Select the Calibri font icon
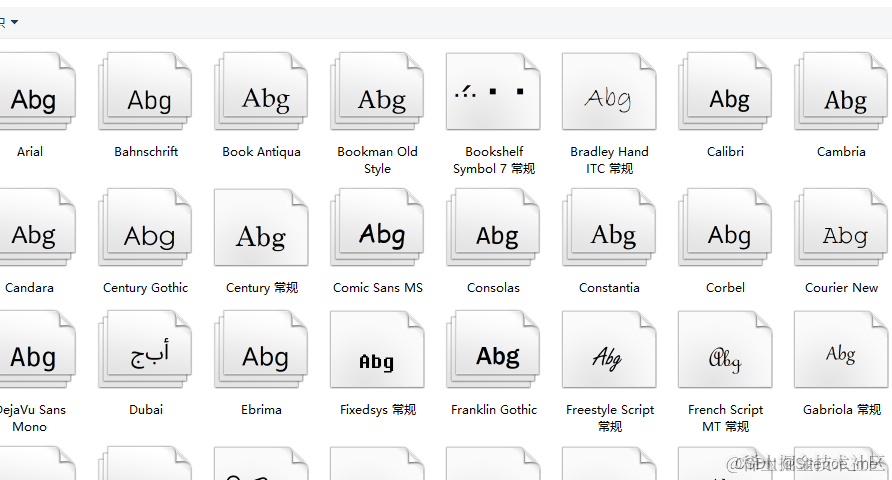 (x=725, y=91)
